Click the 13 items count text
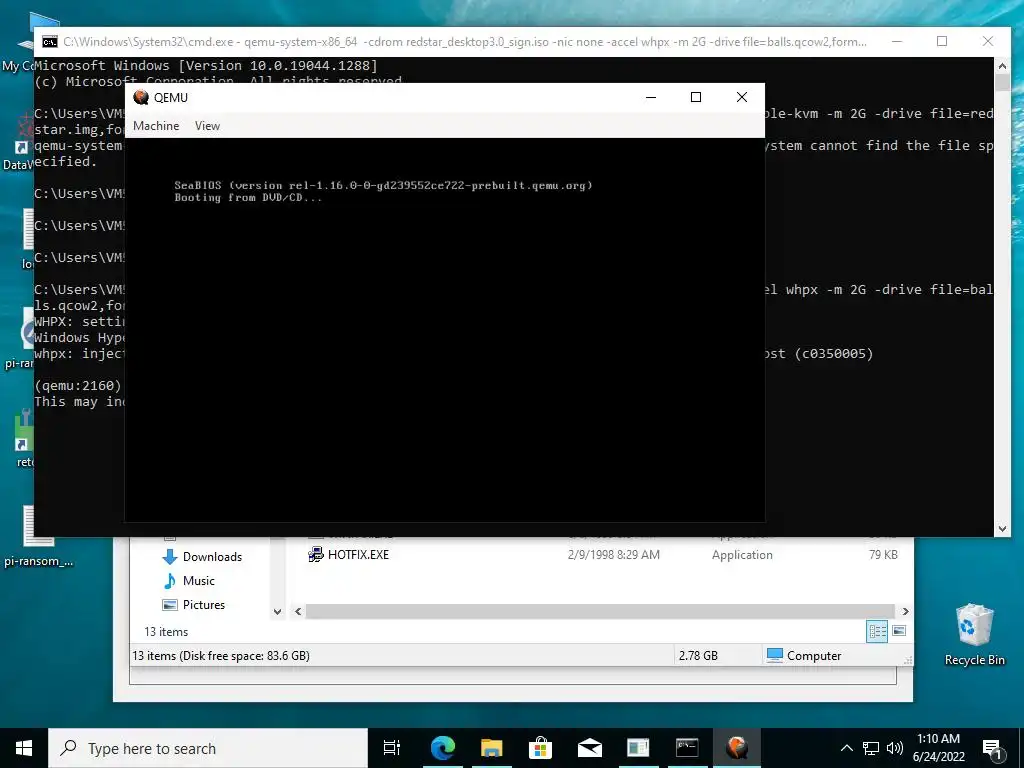Viewport: 1024px width, 768px height. click(x=166, y=632)
